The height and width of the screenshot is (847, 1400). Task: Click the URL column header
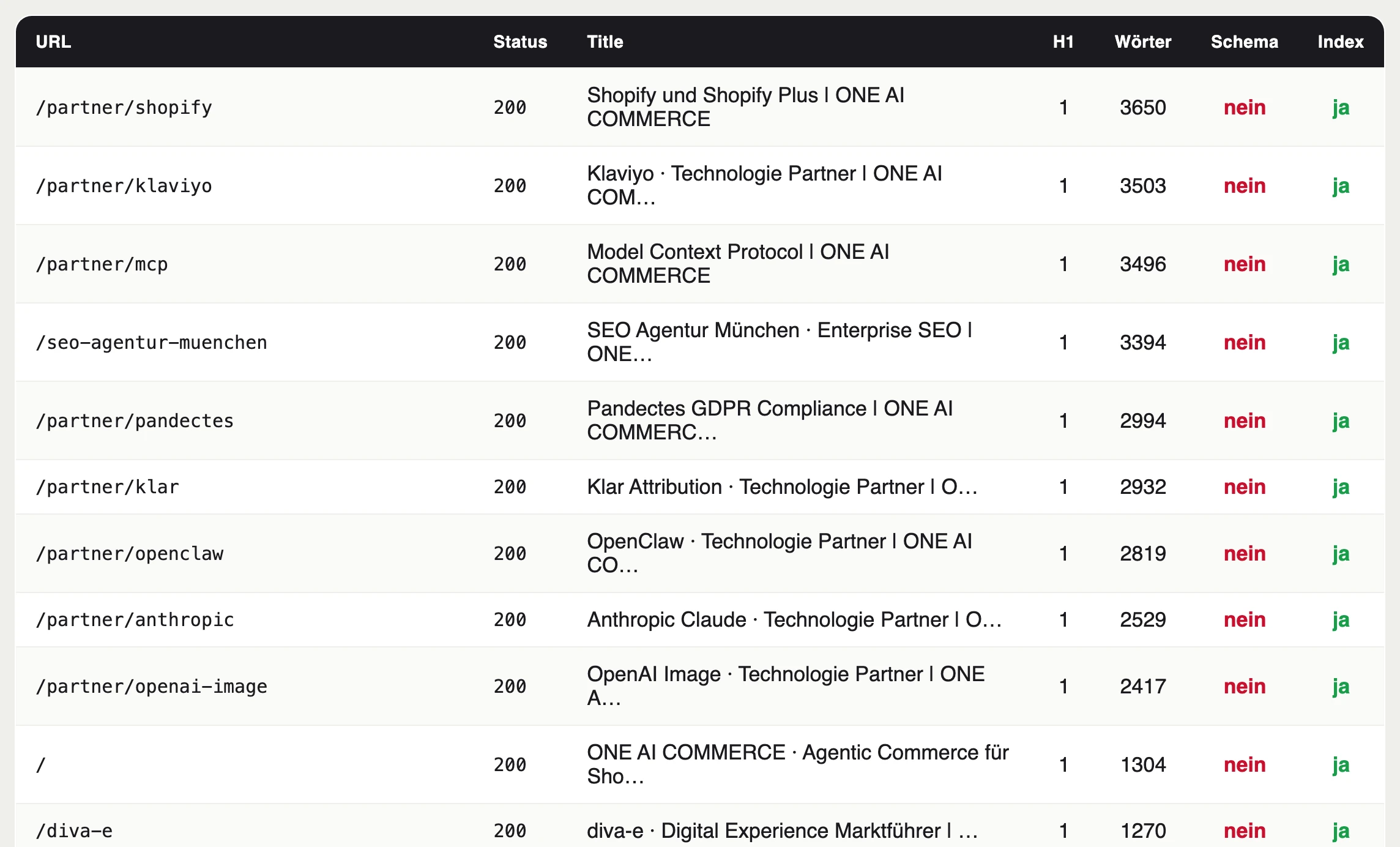pos(53,42)
